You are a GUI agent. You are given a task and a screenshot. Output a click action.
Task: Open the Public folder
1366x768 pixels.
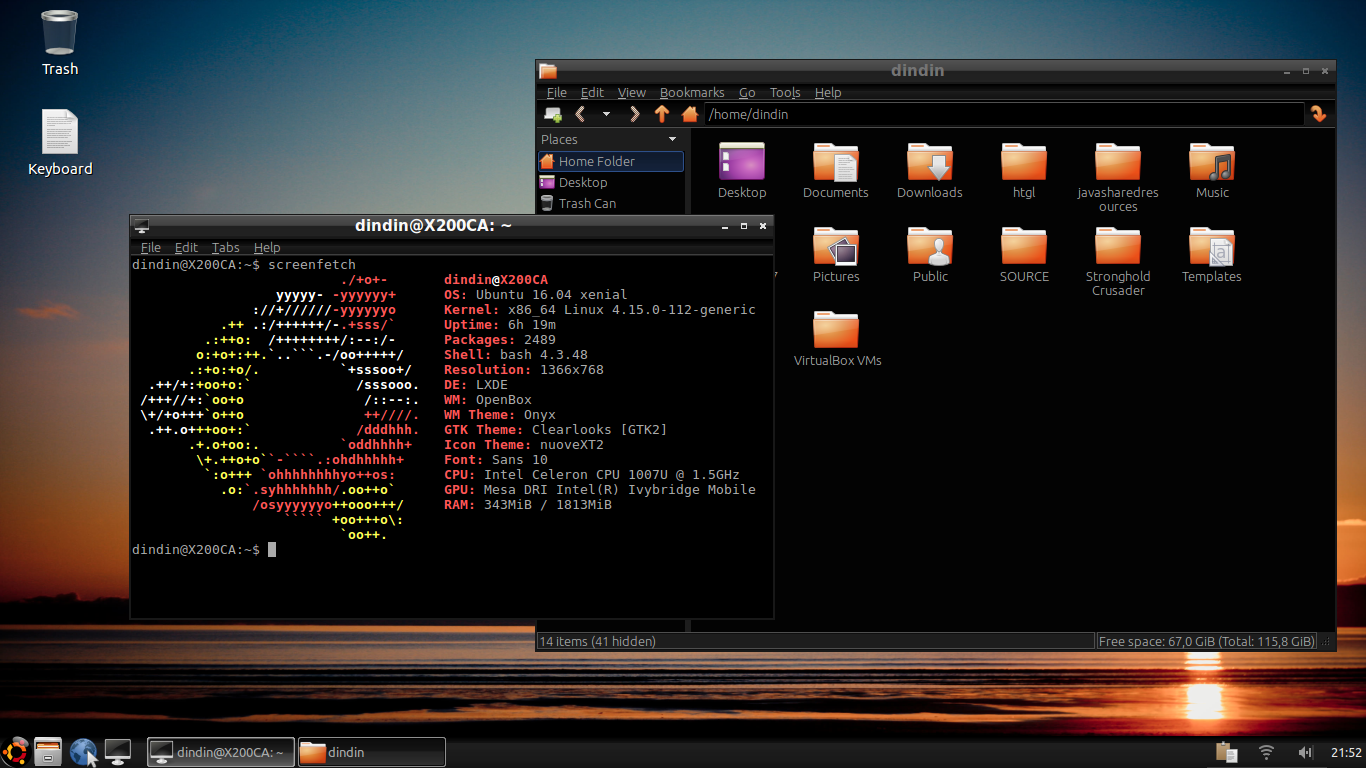930,255
